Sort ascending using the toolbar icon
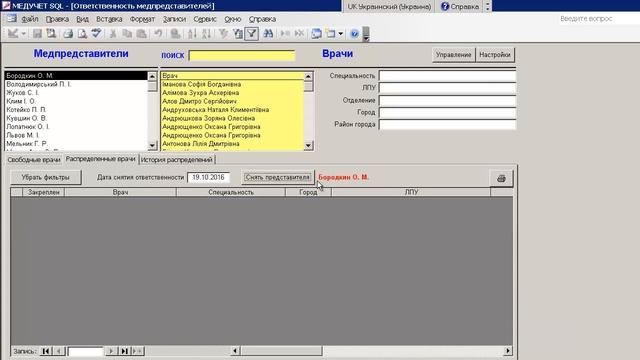Screen dimensions: 640x360 point(192,33)
